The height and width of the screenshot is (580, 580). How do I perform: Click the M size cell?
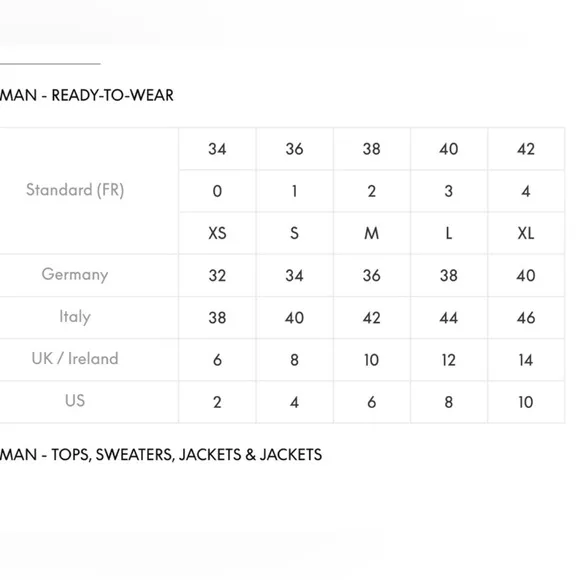[x=371, y=233]
